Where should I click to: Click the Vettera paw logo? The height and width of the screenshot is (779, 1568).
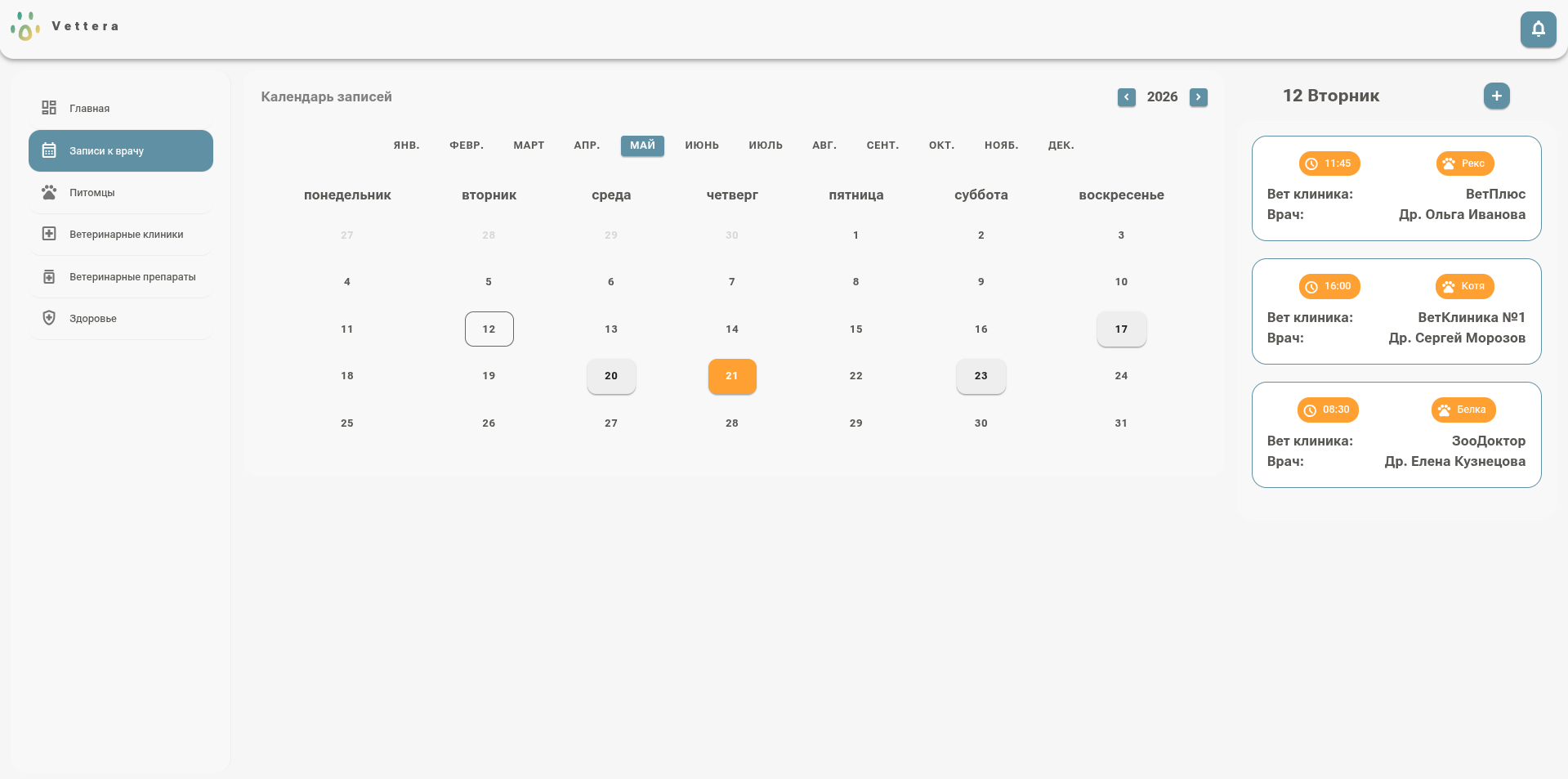click(x=25, y=26)
